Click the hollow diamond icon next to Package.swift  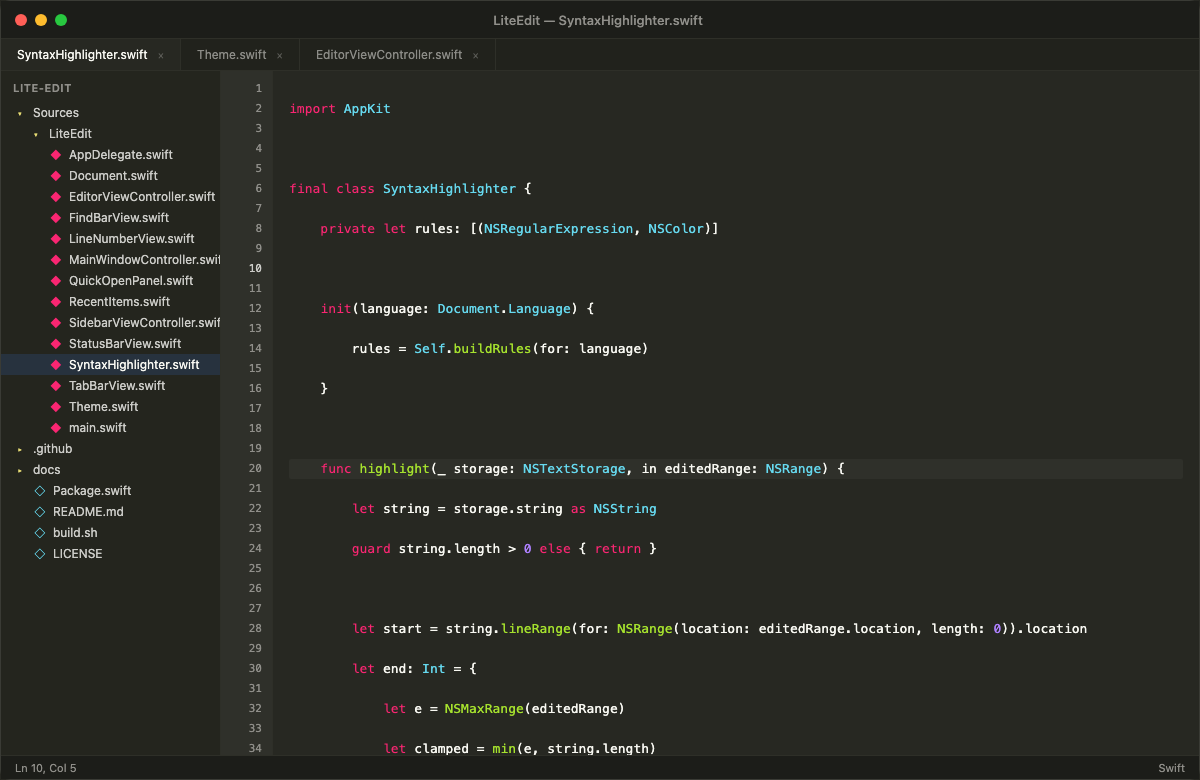point(39,490)
